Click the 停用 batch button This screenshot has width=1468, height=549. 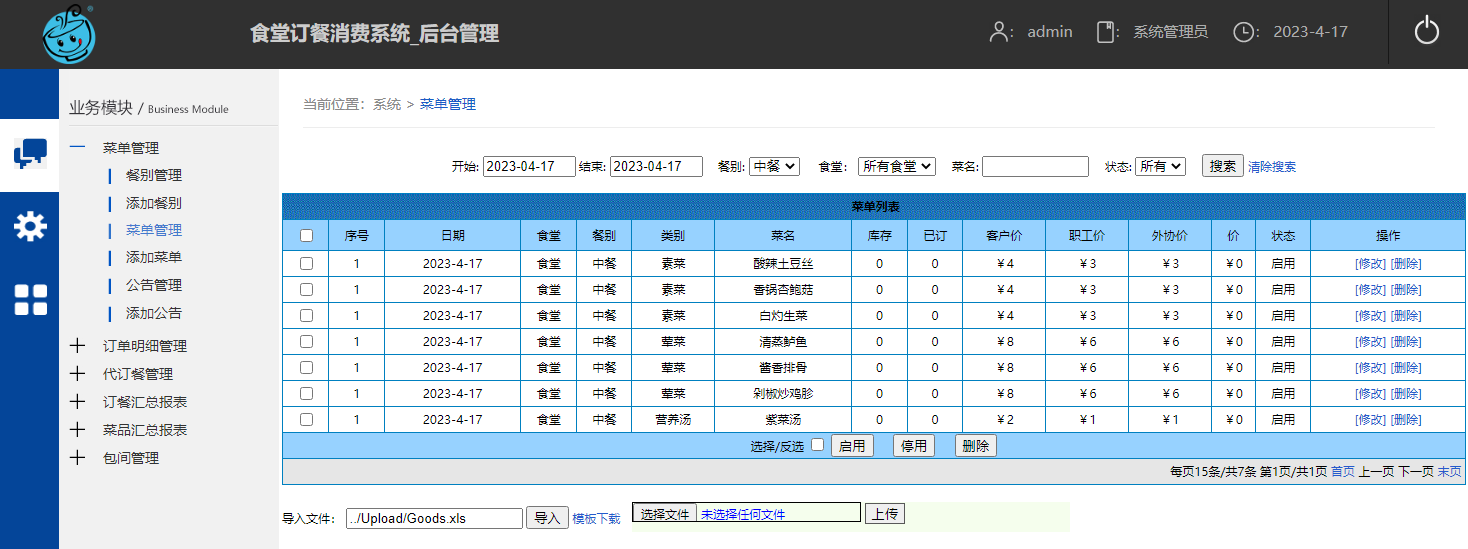(x=914, y=446)
